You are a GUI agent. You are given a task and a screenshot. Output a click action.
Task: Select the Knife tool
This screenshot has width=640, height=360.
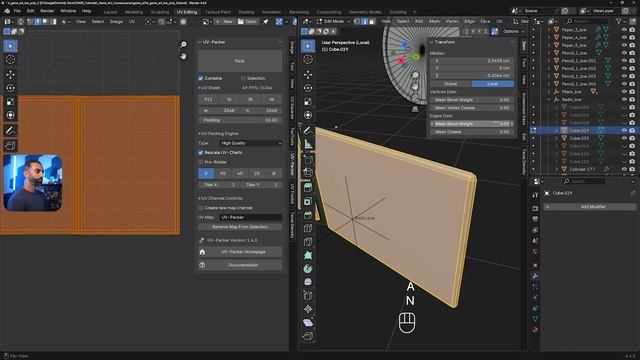(308, 242)
